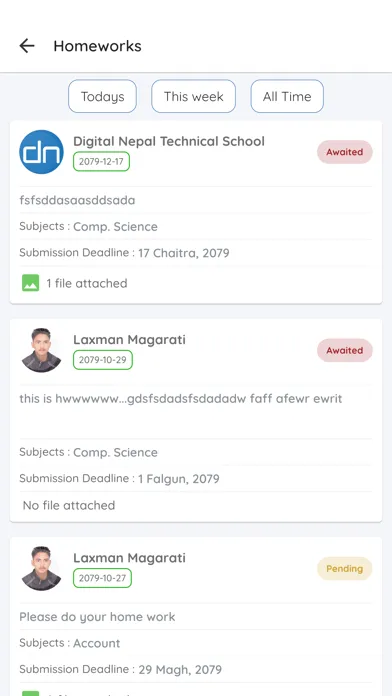This screenshot has height=696, width=392.
Task: Tap the 2079-10-29 date tag
Action: (103, 360)
